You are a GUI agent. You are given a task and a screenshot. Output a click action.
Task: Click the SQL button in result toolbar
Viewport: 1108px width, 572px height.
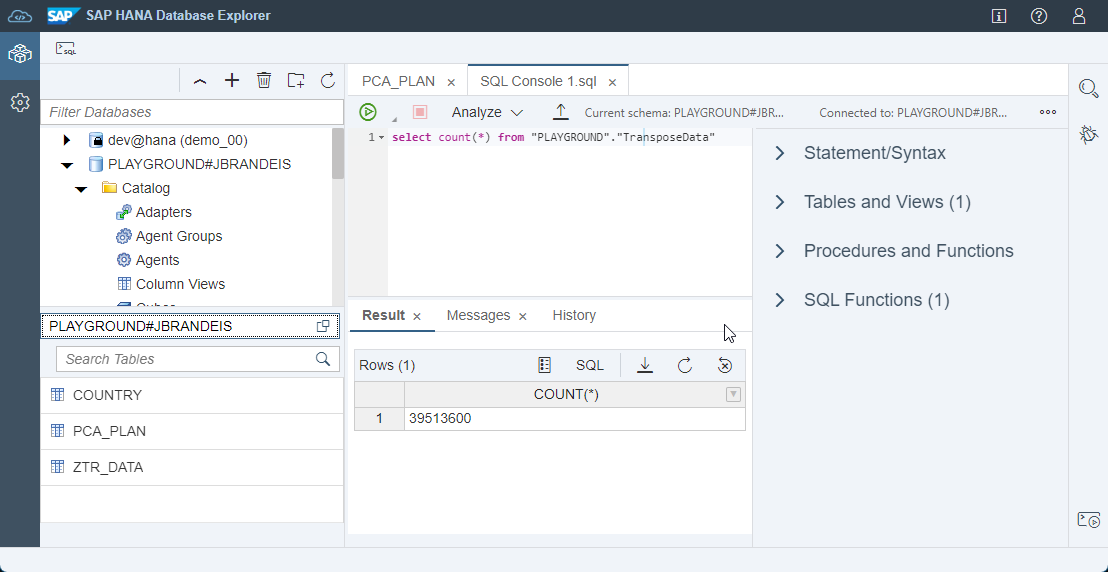[590, 365]
